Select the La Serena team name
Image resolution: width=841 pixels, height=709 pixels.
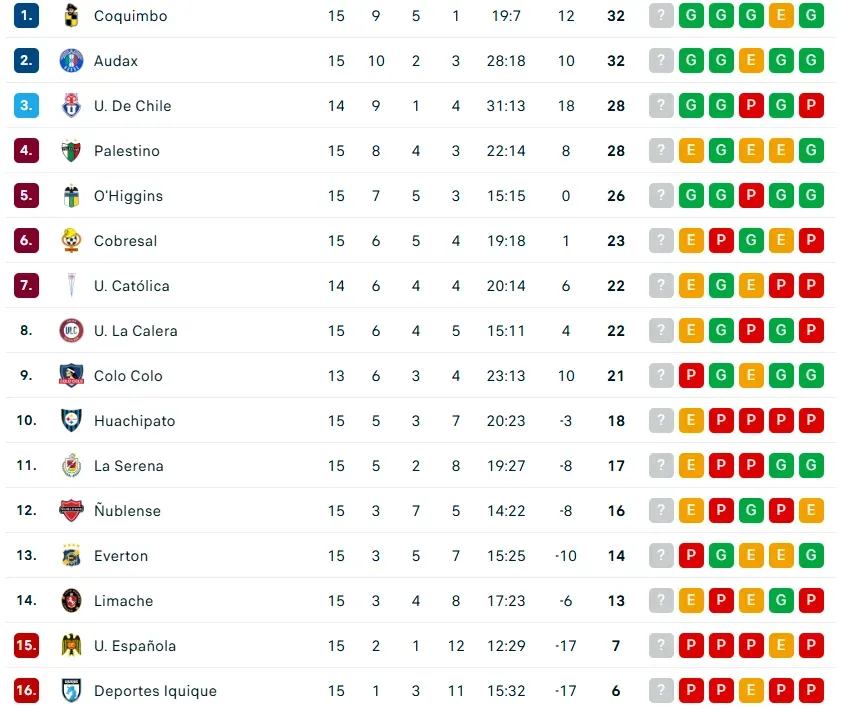(x=128, y=466)
